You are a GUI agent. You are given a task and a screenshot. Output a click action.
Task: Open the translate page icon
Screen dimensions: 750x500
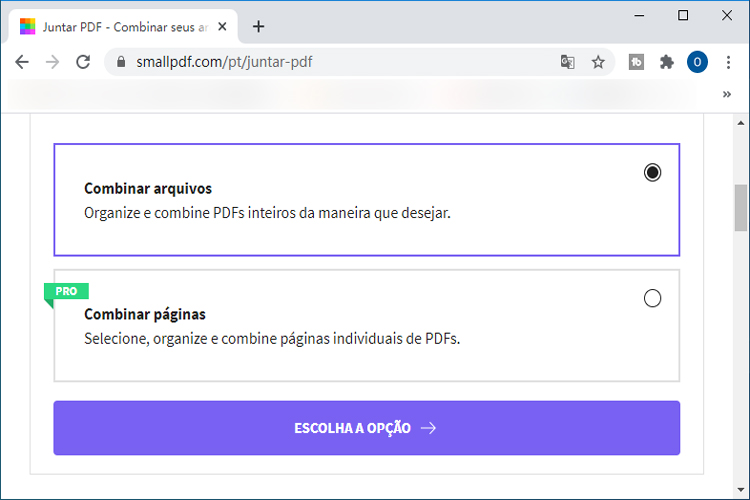click(567, 62)
